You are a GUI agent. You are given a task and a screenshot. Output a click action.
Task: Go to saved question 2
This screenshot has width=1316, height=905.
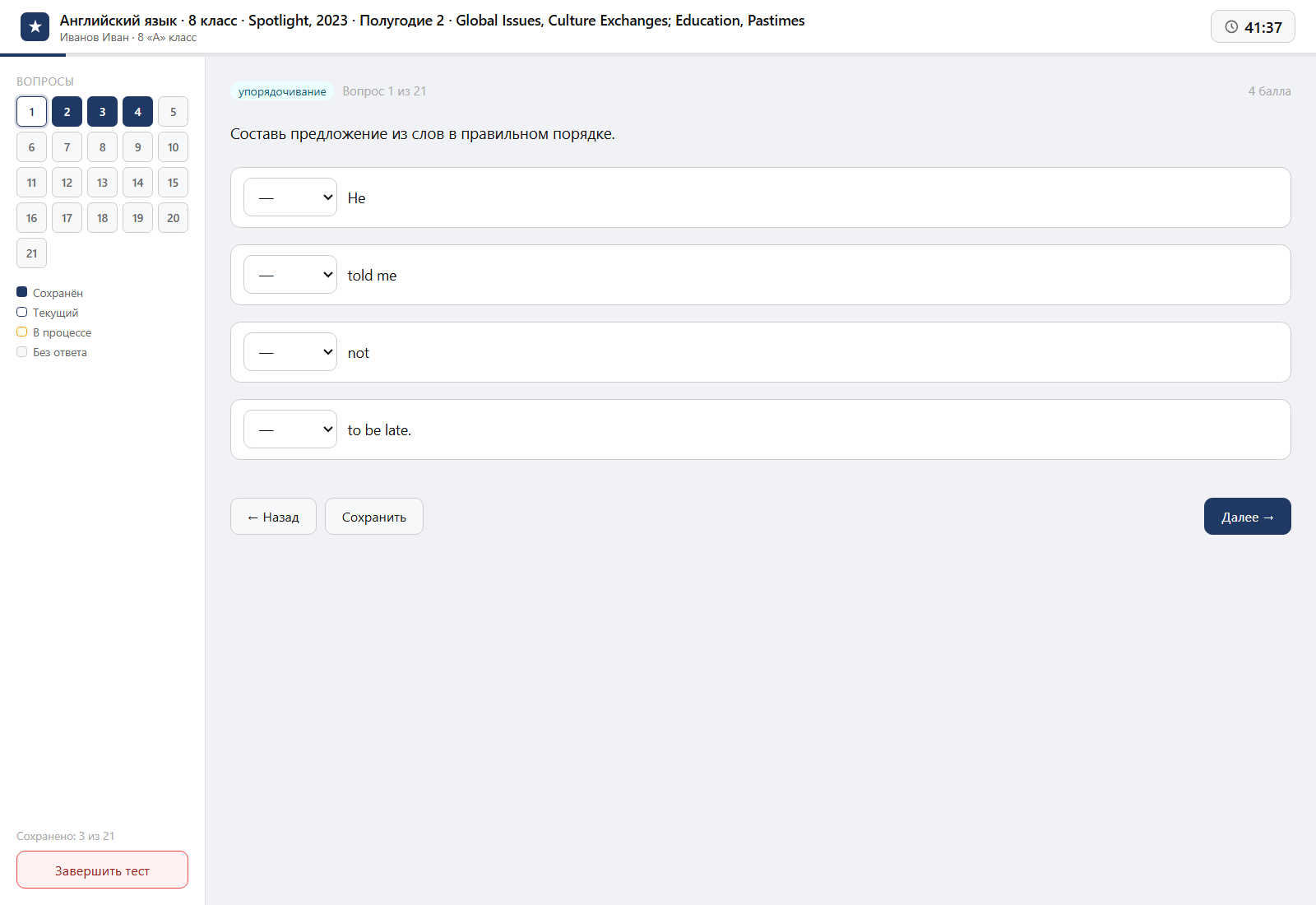[x=67, y=112]
